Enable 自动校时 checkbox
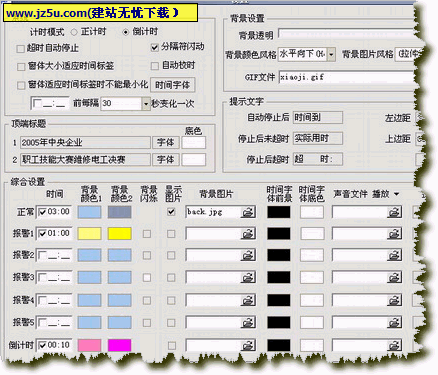438x375 pixels. click(154, 66)
